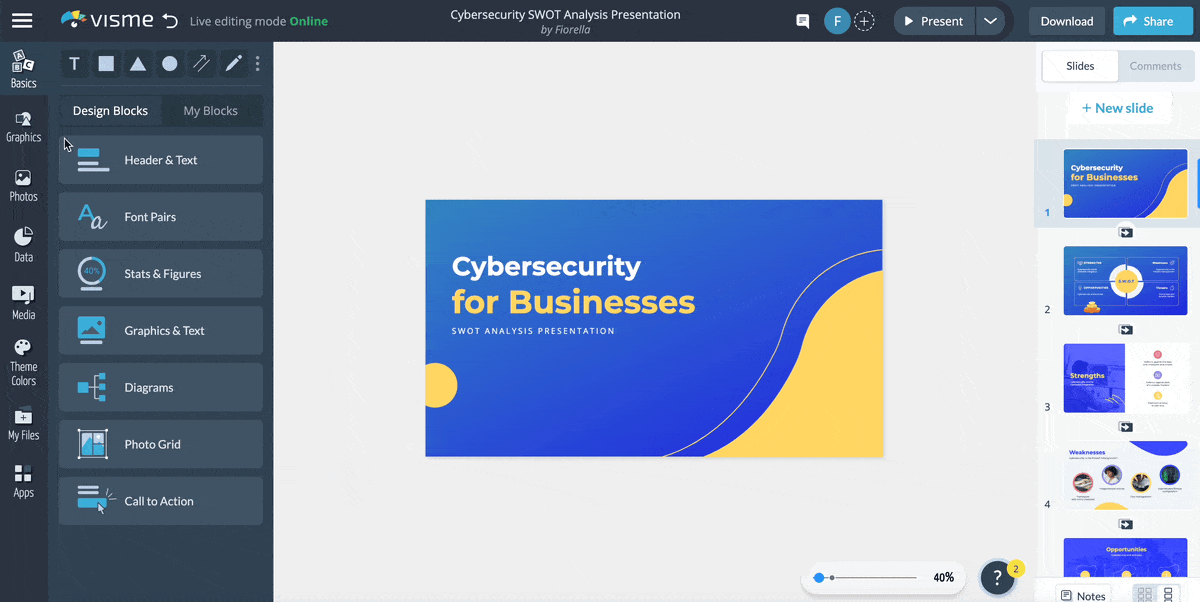Select the Ellipse shape tool
1200x602 pixels.
(170, 63)
